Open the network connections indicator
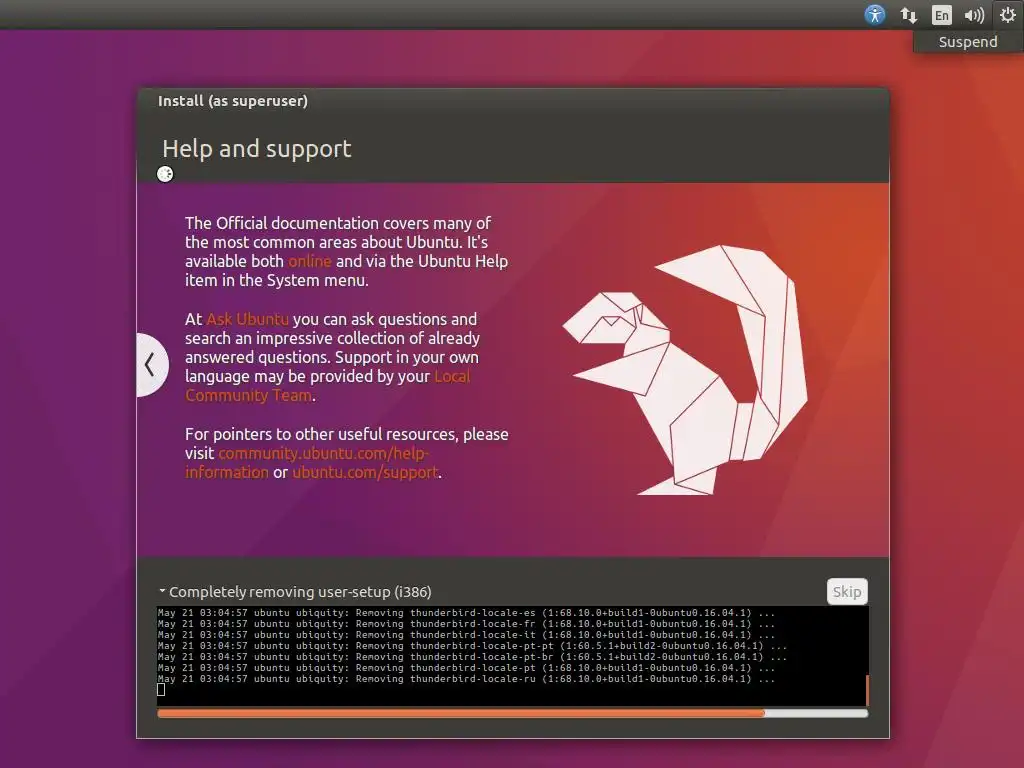Image resolution: width=1024 pixels, height=768 pixels. (908, 15)
